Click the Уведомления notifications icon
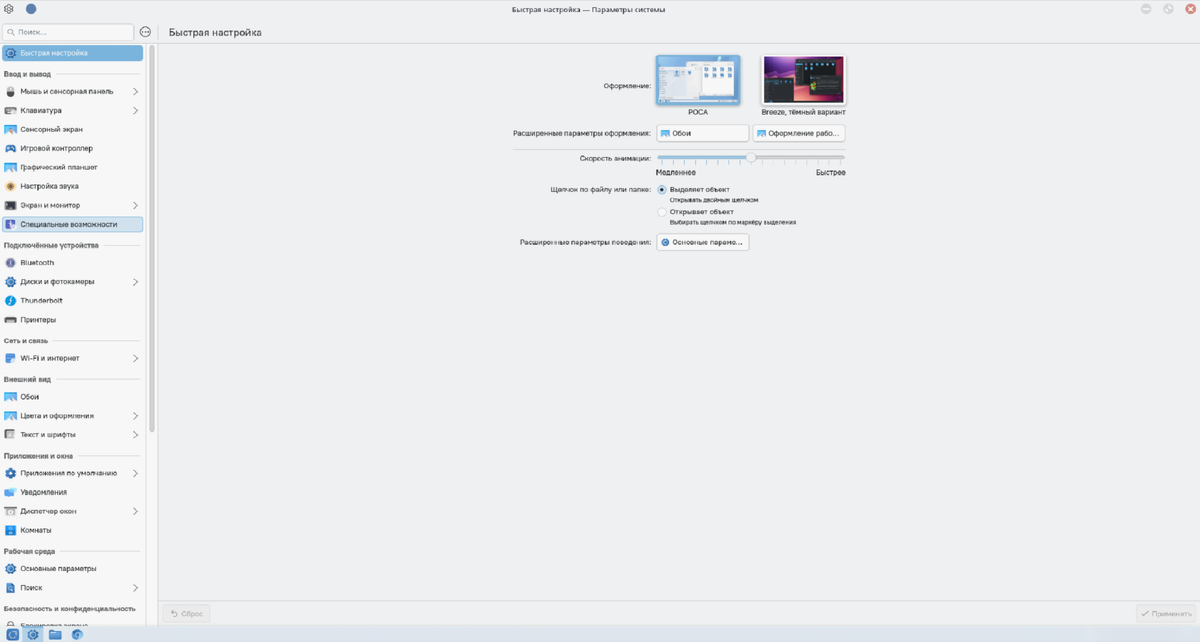This screenshot has width=1200, height=642. click(11, 492)
